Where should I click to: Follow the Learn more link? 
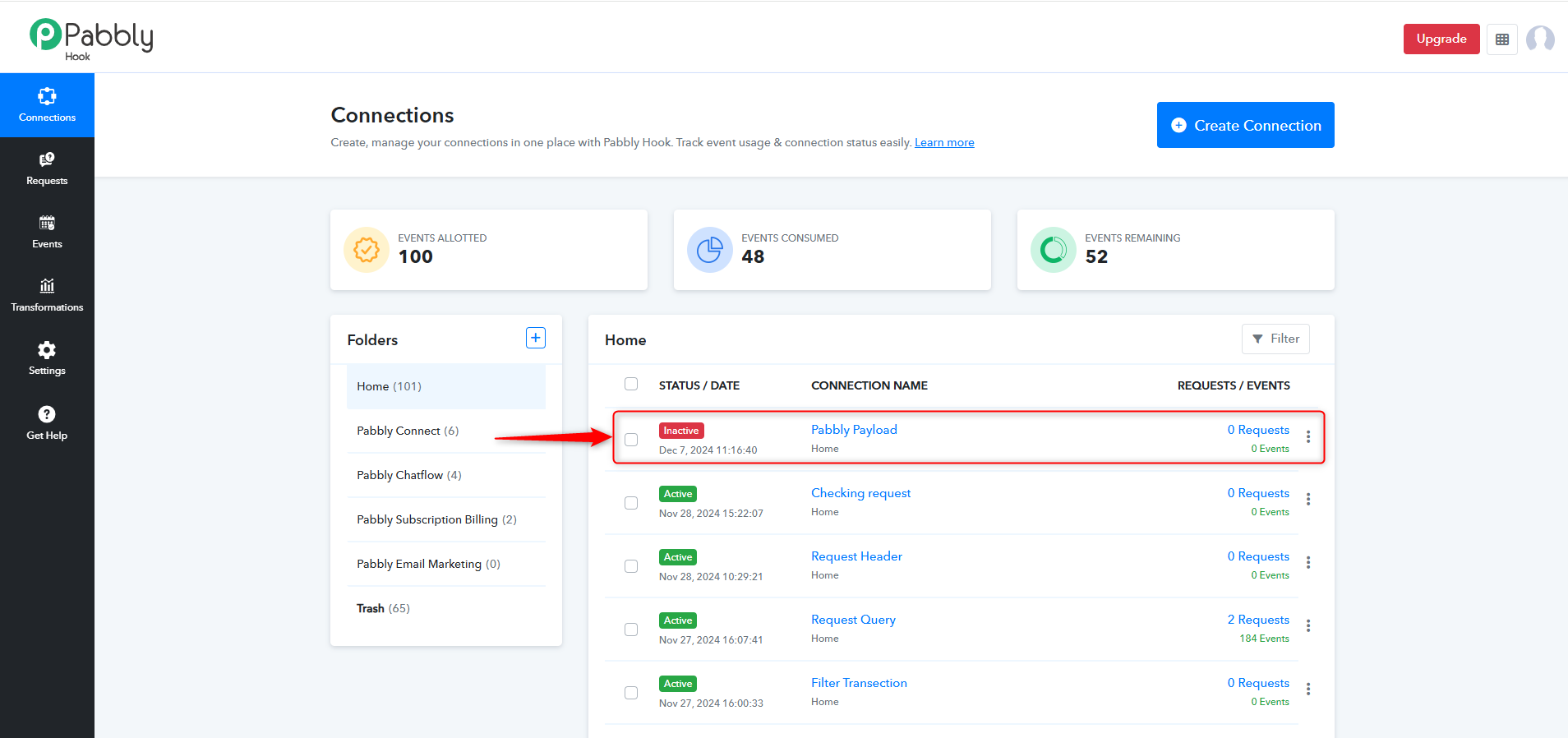(944, 142)
